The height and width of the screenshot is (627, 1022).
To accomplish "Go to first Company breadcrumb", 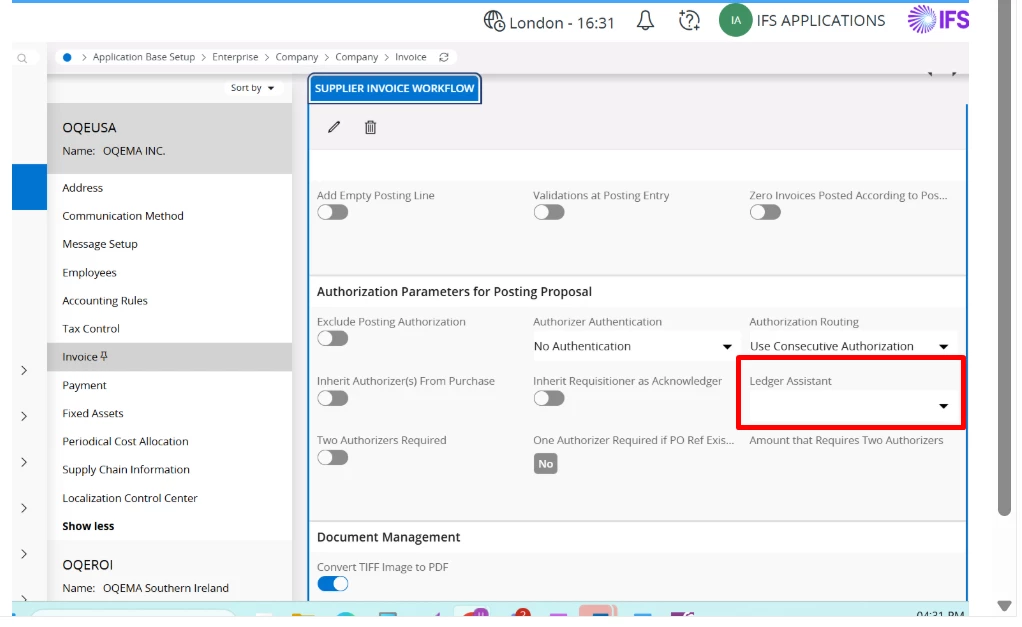I will 297,57.
